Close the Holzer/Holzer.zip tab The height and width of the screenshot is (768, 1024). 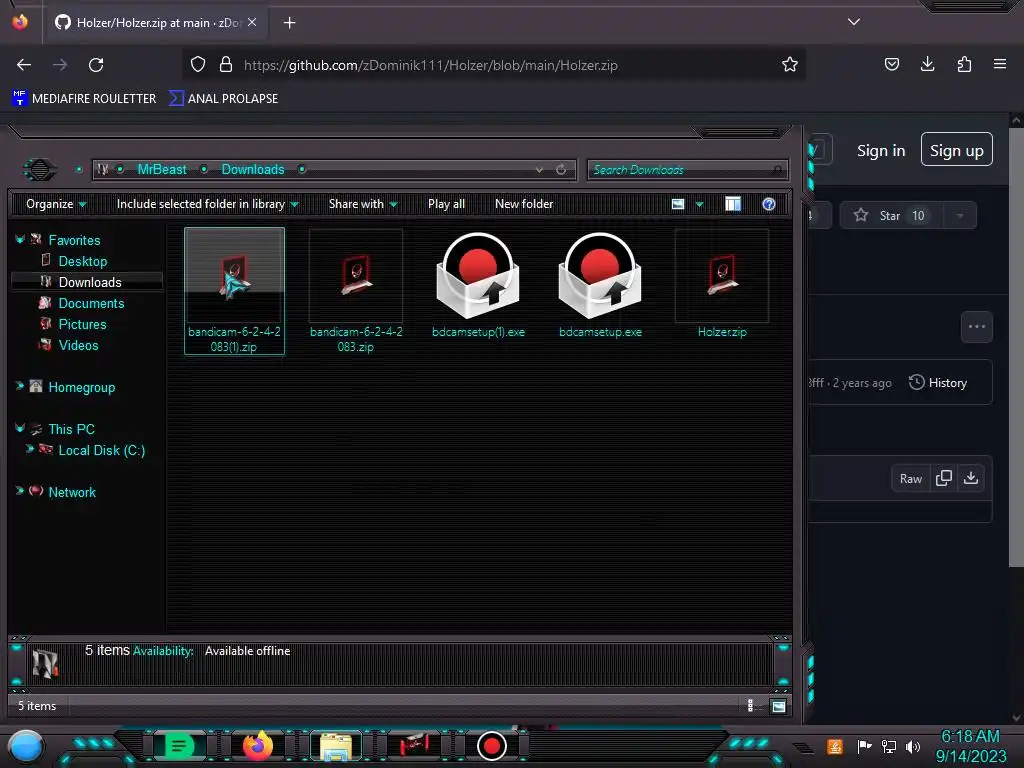coord(252,22)
